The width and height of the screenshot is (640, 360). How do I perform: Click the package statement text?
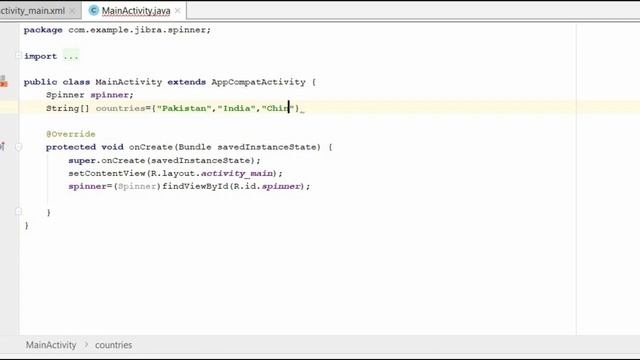tap(117, 30)
